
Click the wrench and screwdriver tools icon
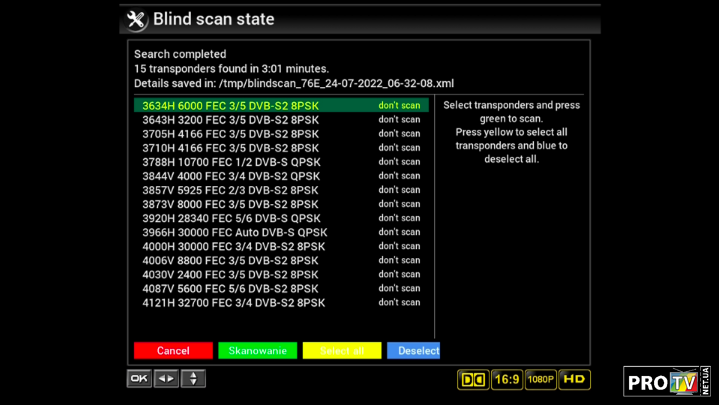136,19
